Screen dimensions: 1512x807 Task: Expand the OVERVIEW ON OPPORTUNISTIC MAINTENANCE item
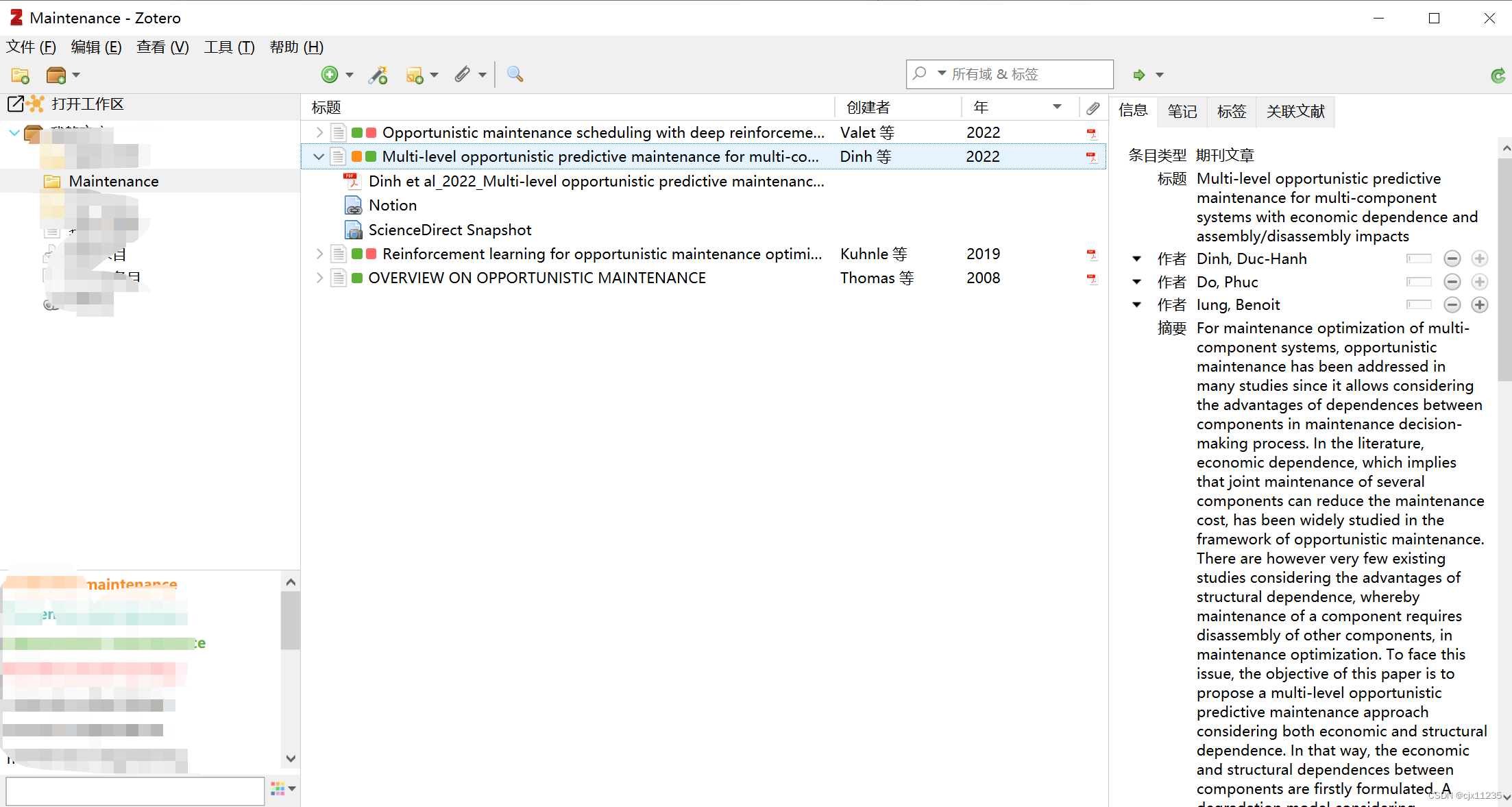point(319,278)
